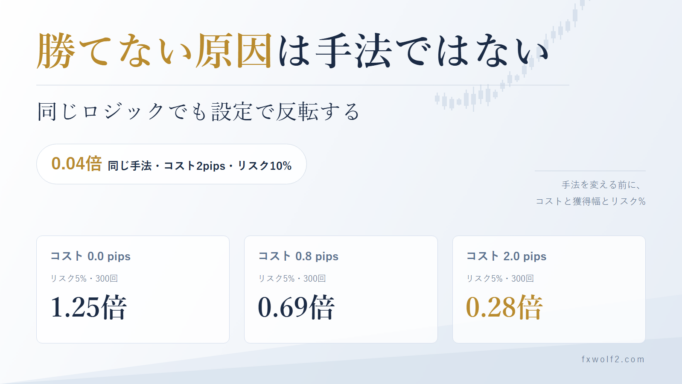682x384 pixels.
Task: Click the divider line under the headline
Action: click(x=303, y=85)
